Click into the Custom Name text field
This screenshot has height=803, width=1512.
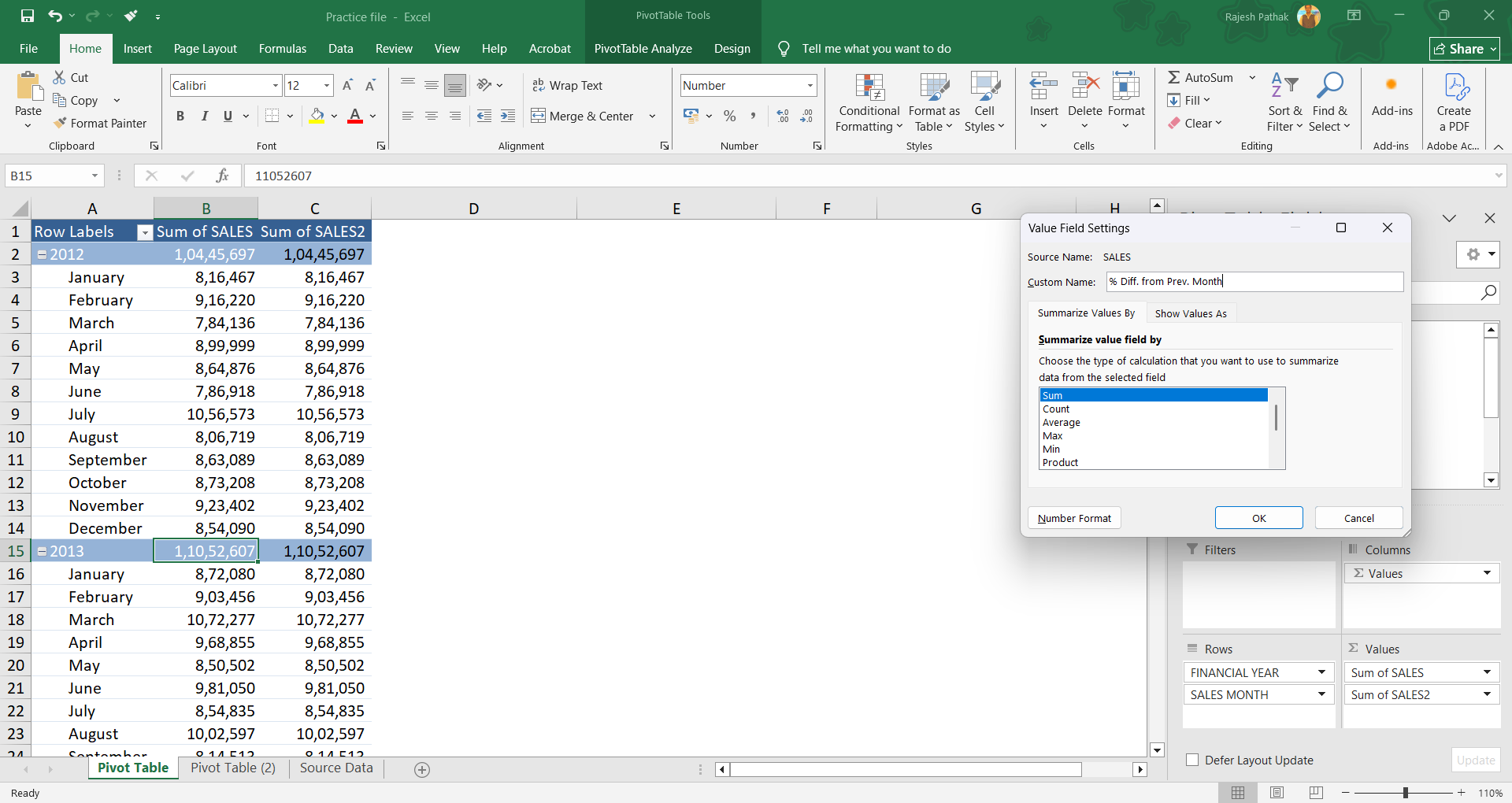click(x=1254, y=282)
